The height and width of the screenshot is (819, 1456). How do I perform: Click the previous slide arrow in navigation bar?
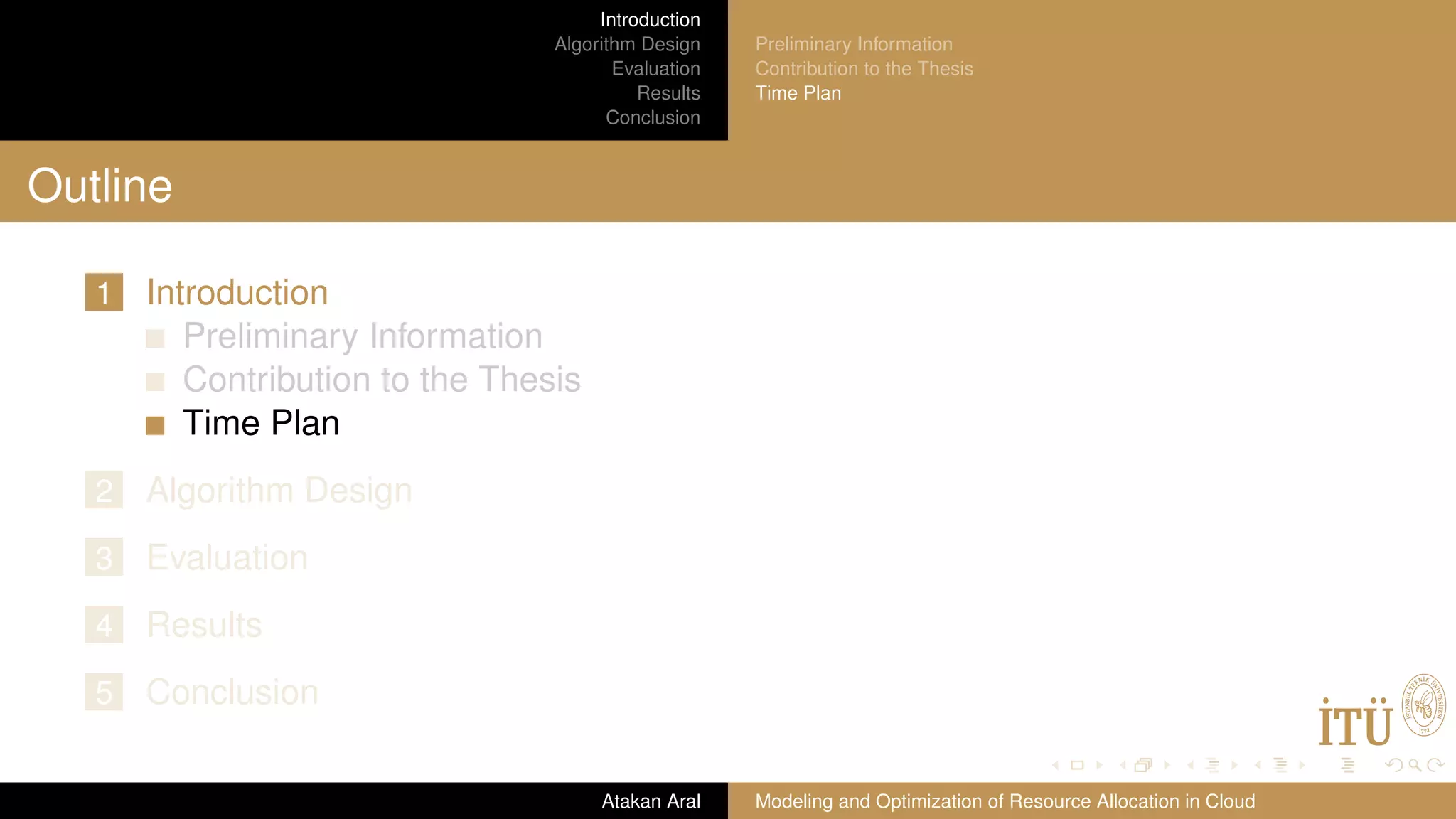[x=1056, y=765]
